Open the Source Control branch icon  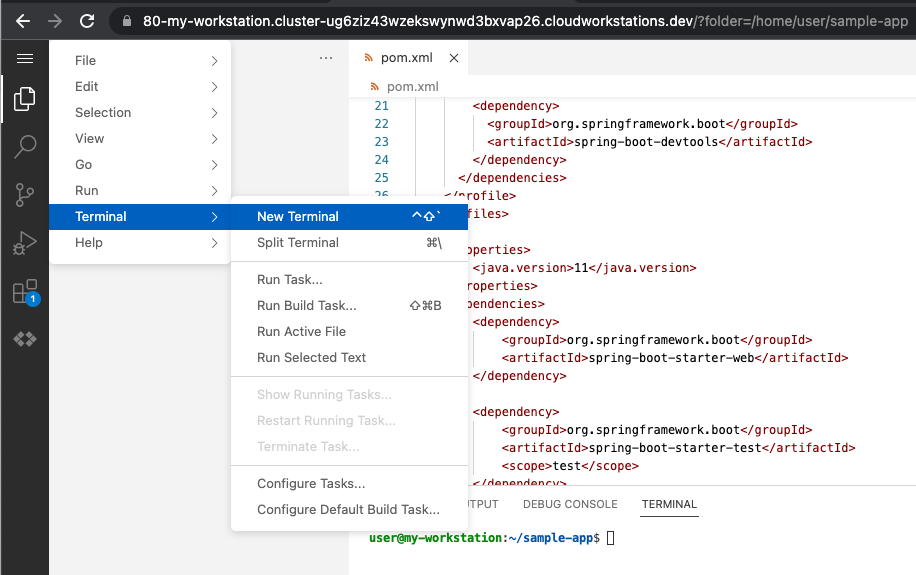25,195
